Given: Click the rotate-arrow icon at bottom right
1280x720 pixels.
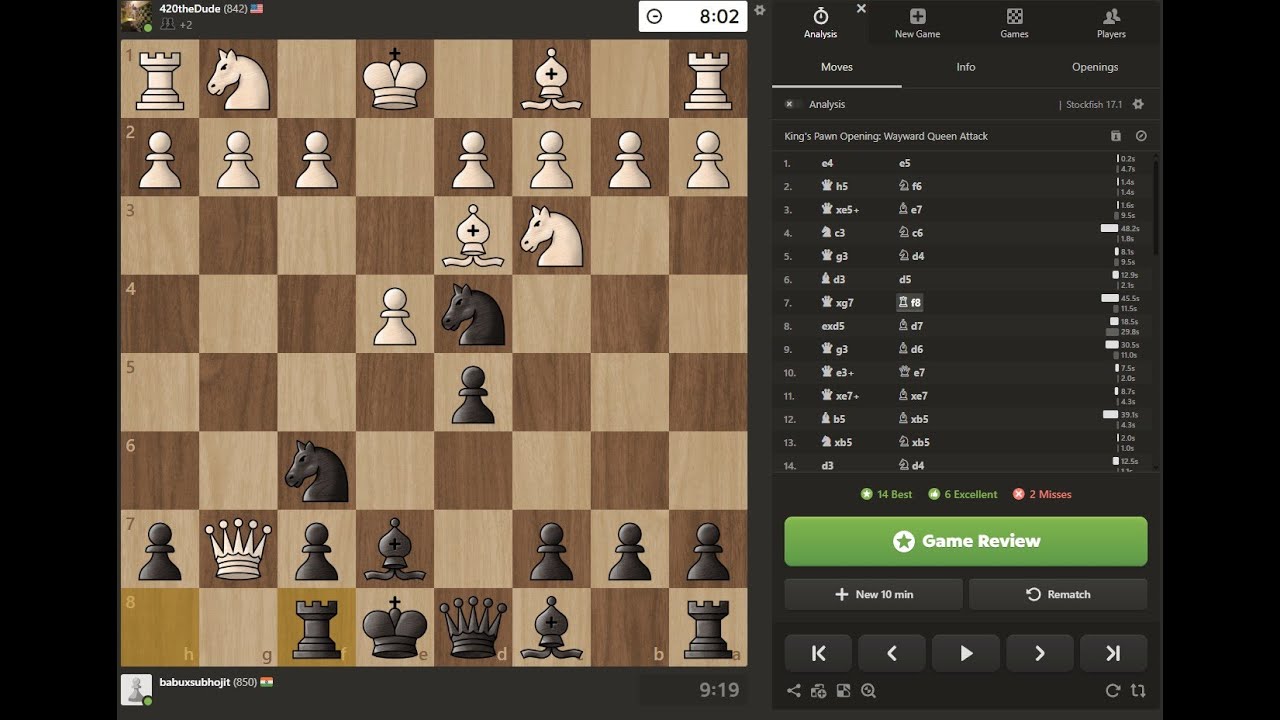Looking at the screenshot, I should [x=1112, y=690].
